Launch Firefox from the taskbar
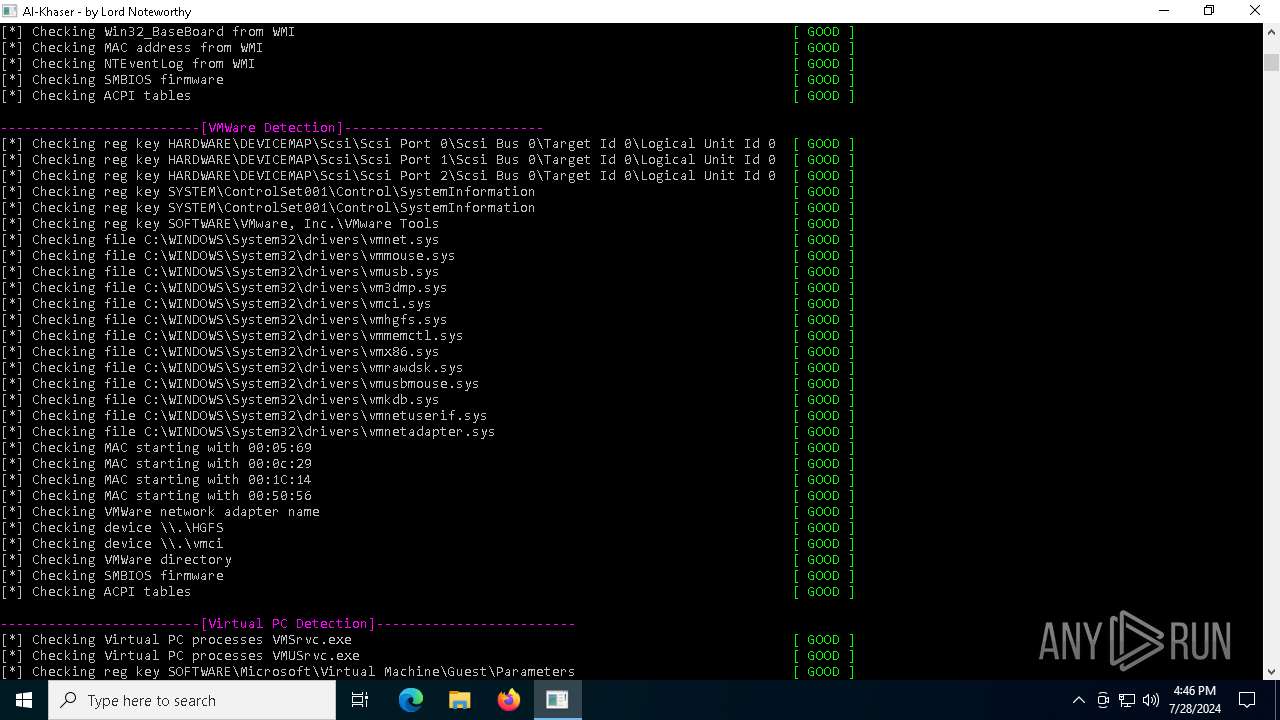 (x=509, y=700)
